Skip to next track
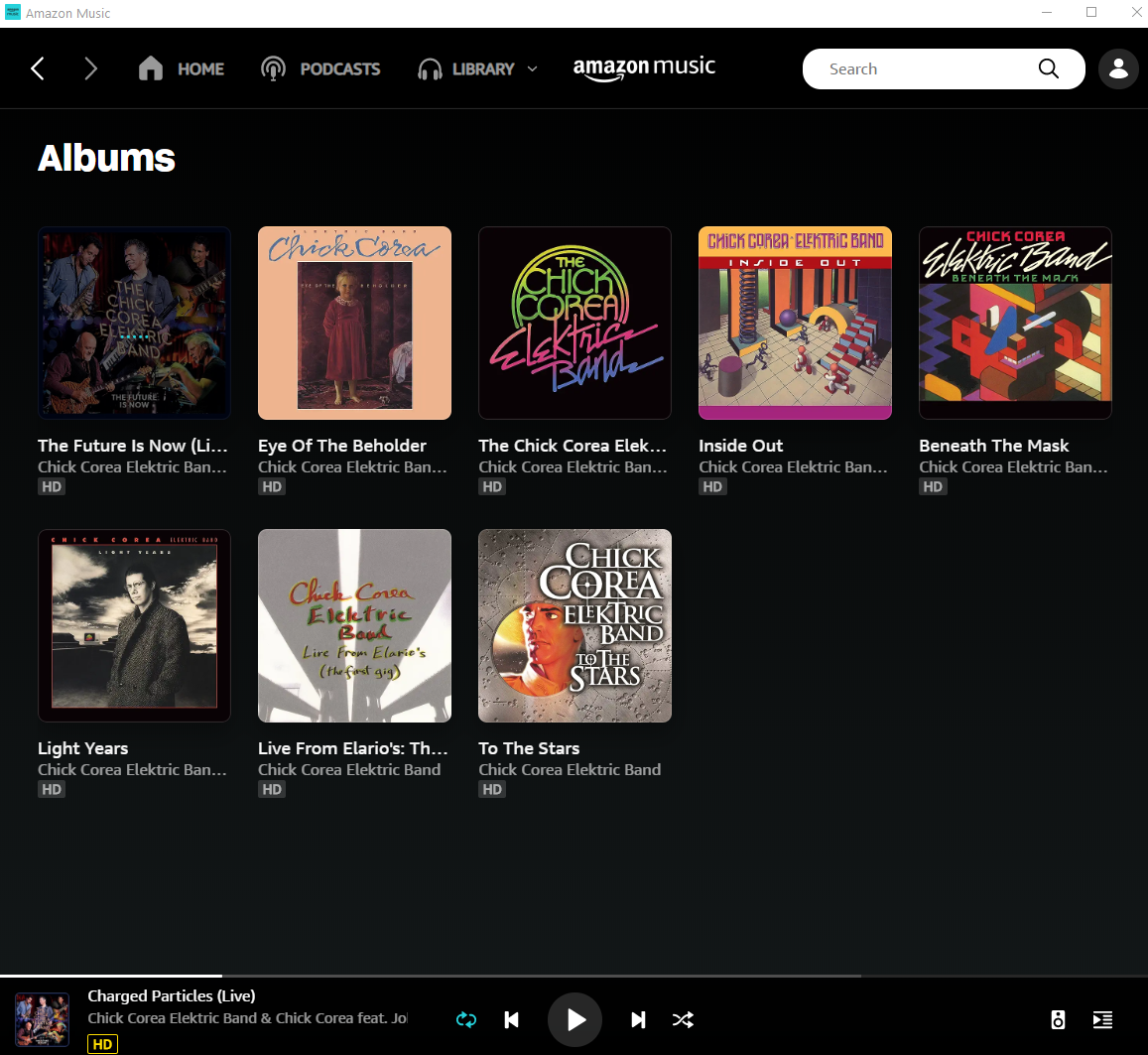This screenshot has width=1148, height=1055. (638, 1019)
